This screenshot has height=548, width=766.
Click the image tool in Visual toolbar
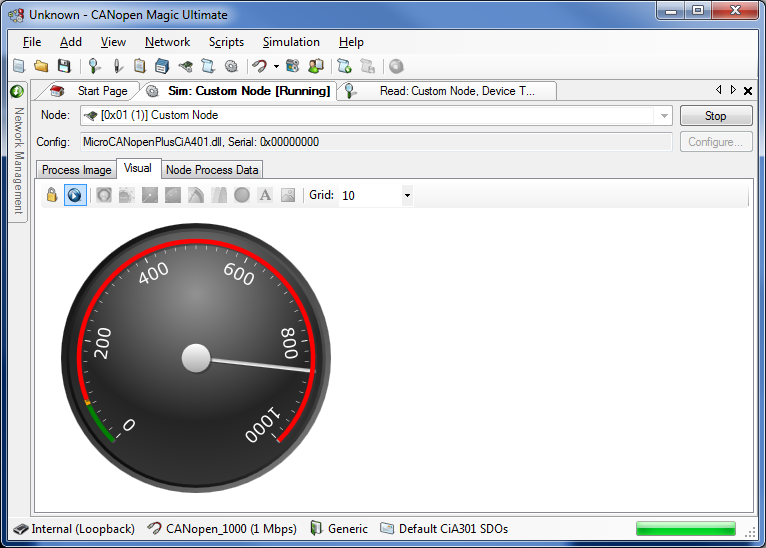[288, 196]
